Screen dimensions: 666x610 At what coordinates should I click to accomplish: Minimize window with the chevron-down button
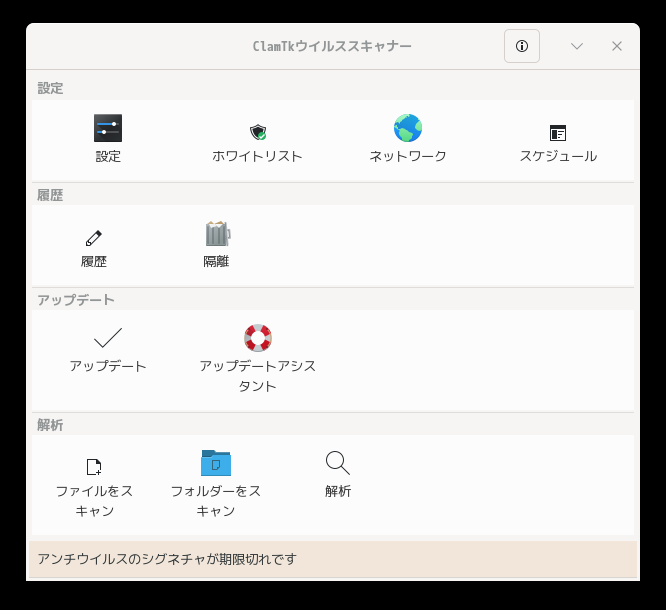(577, 46)
